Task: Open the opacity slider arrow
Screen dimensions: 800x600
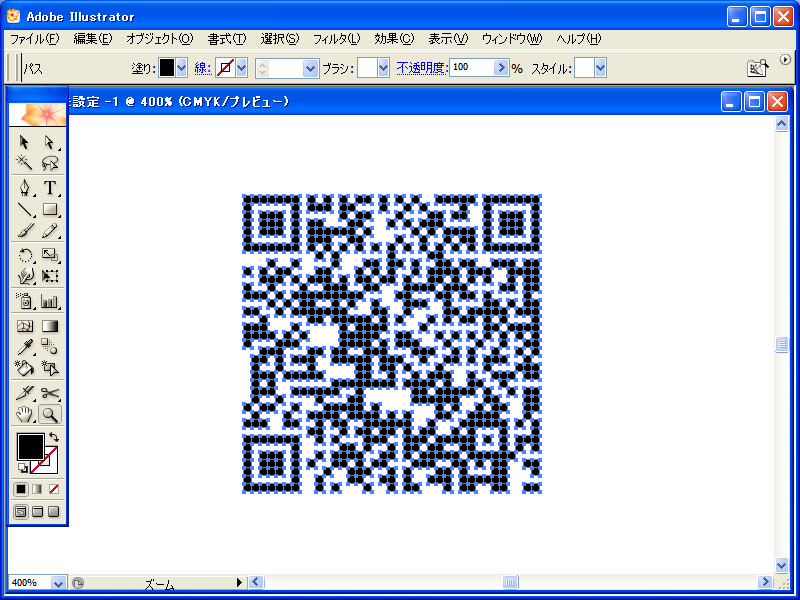Action: (502, 67)
